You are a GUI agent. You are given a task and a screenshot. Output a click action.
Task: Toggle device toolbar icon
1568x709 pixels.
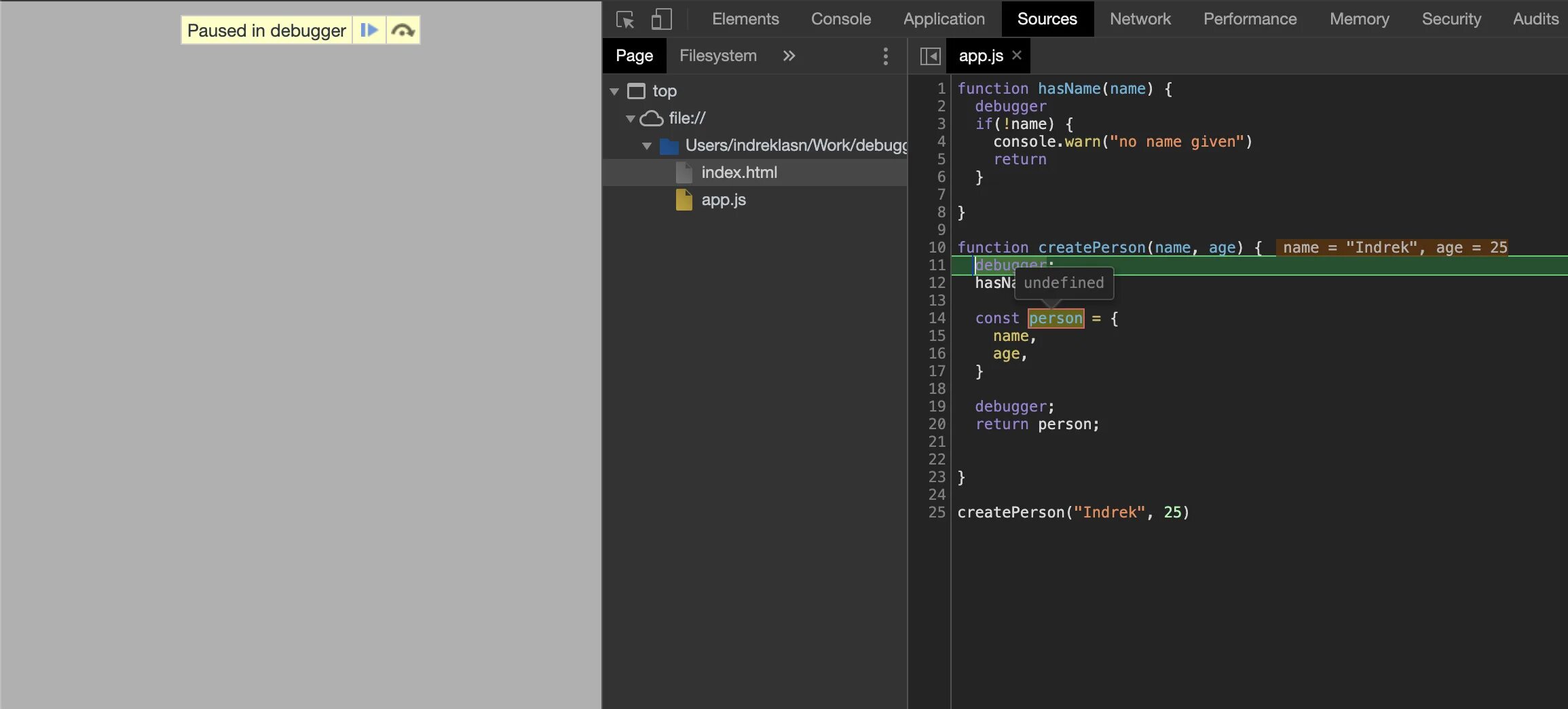661,19
